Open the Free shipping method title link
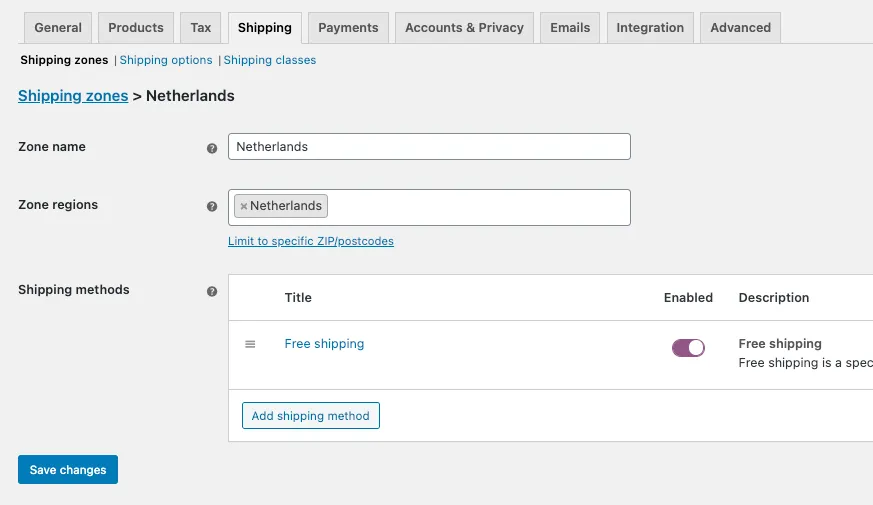 (324, 344)
